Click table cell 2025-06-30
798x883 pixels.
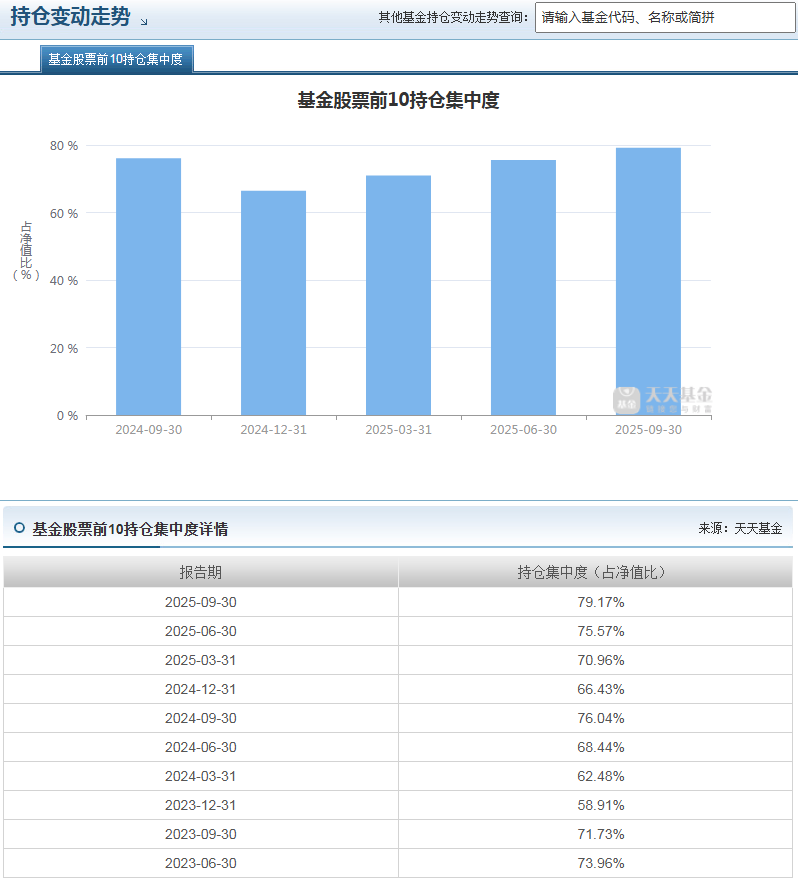click(x=200, y=631)
